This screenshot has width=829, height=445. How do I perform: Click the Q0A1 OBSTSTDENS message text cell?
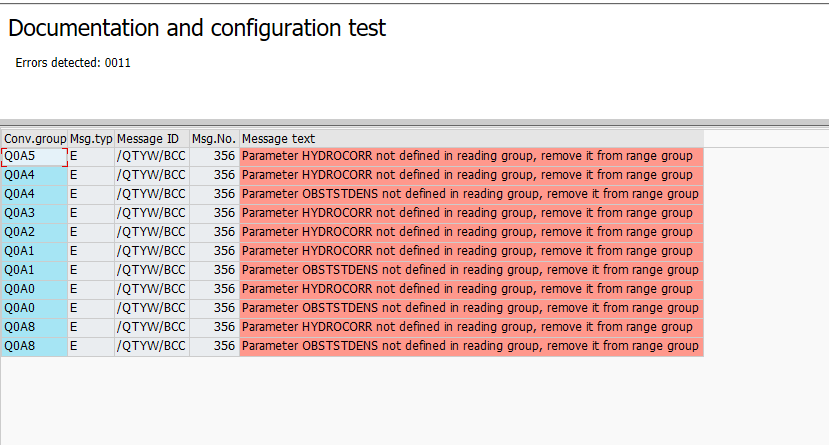tap(471, 271)
